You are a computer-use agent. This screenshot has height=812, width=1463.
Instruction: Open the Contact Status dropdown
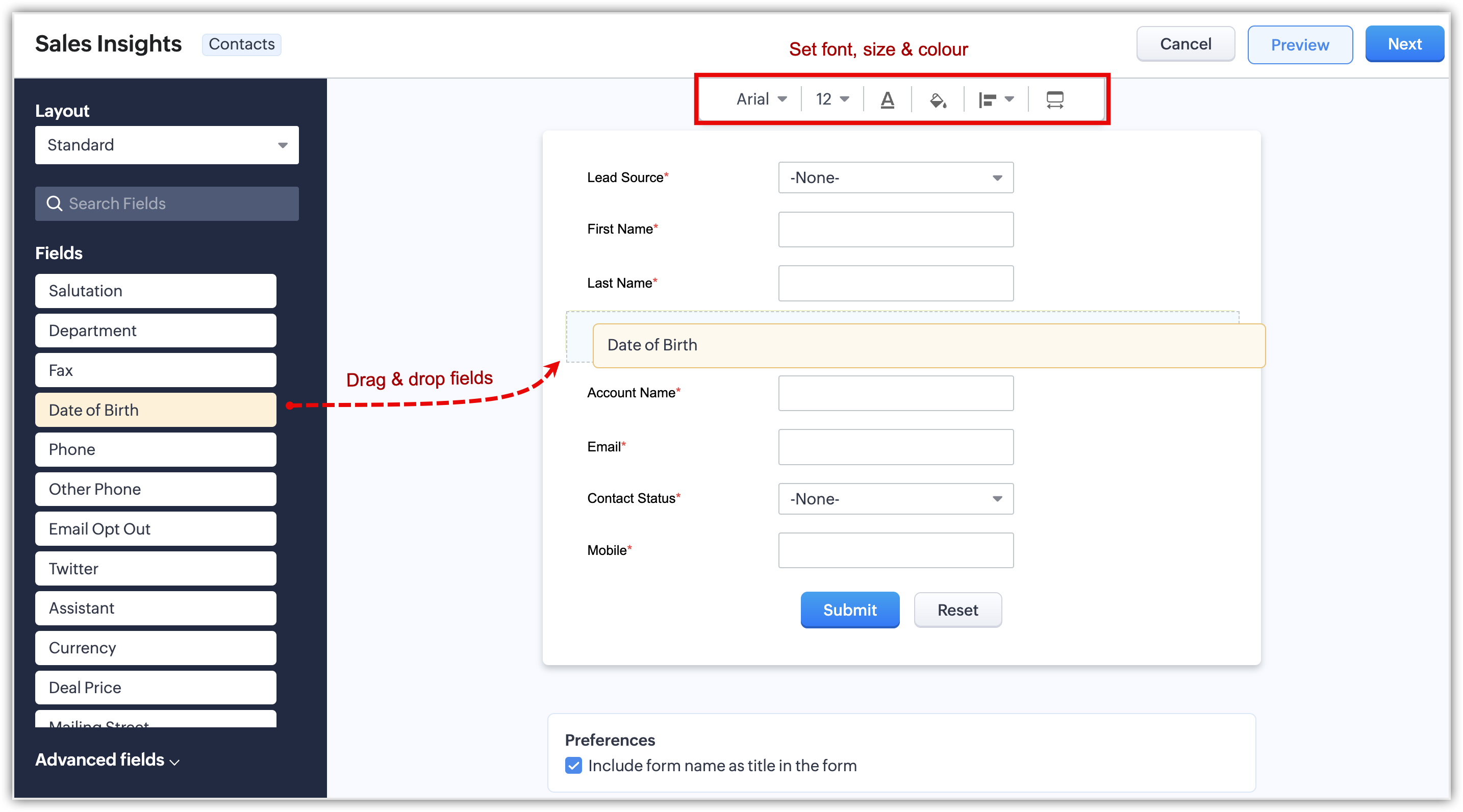coord(896,498)
